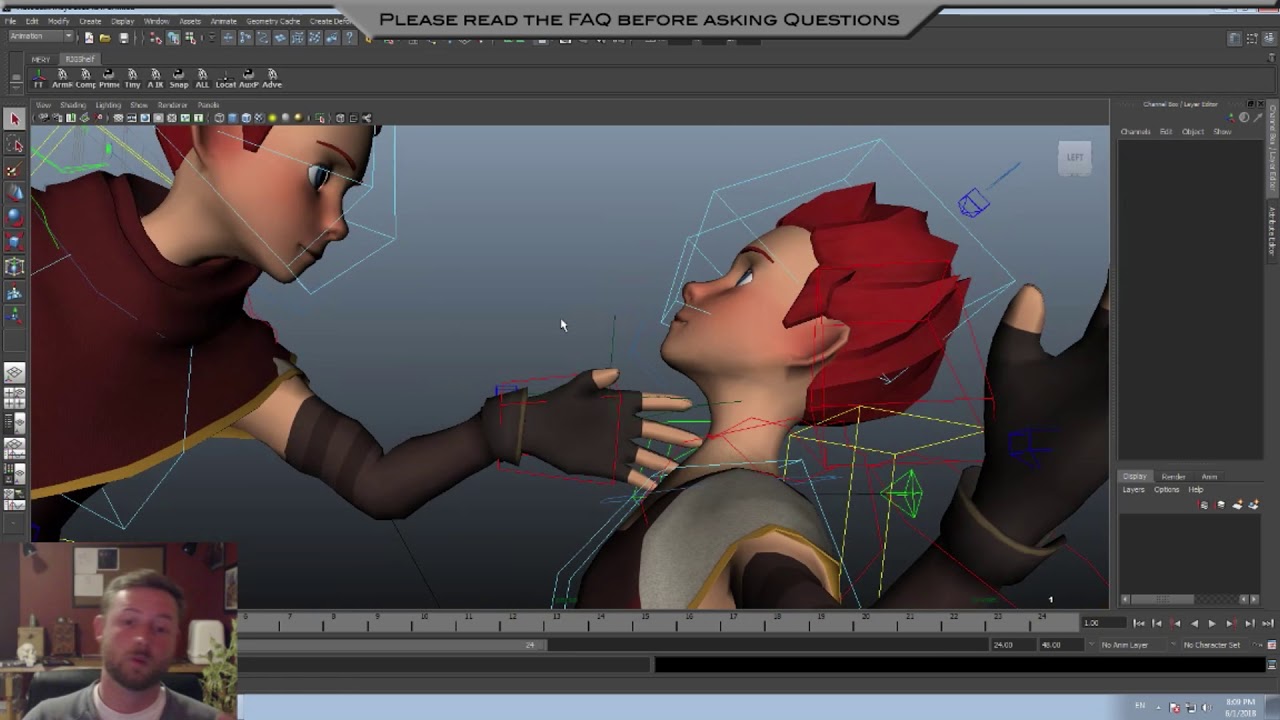Pick the Rotate tool sphere icon

(14, 217)
